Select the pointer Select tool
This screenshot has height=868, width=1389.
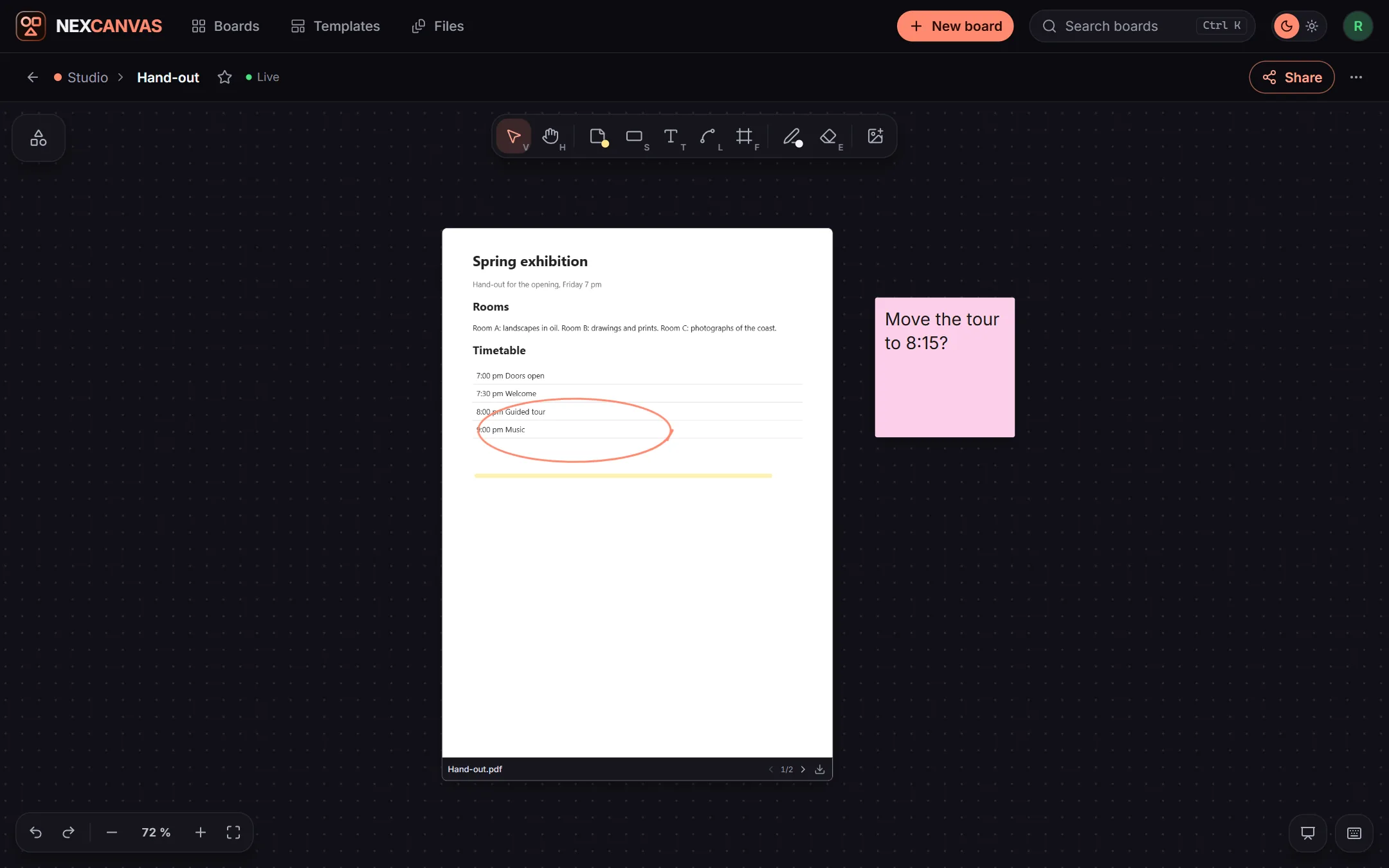pos(513,136)
